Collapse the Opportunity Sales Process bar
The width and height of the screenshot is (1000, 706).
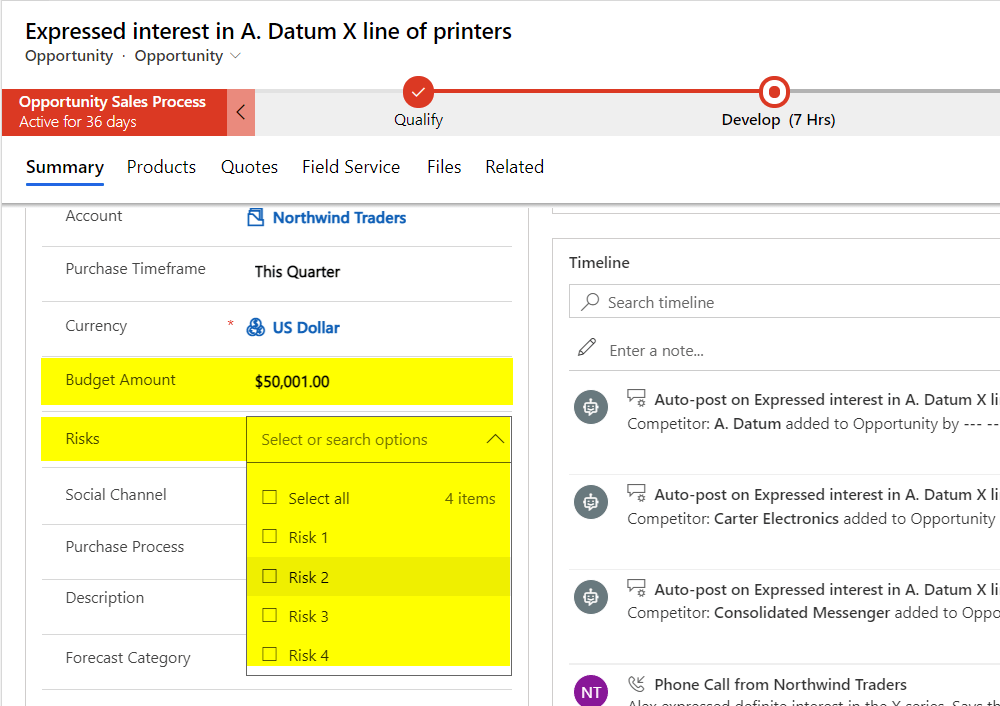[241, 113]
